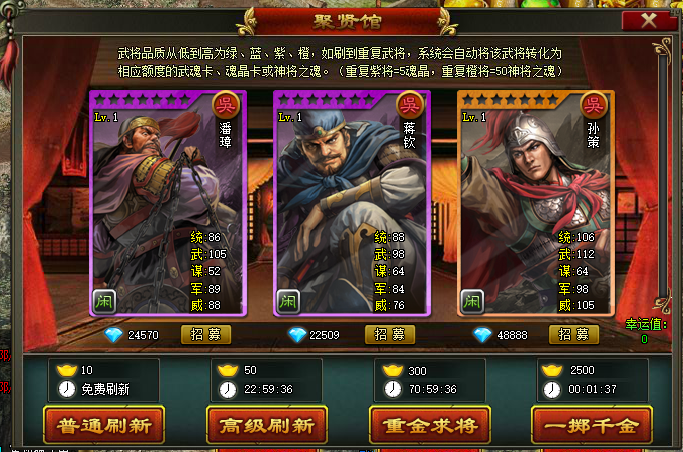Click the vertical scrollbar on the right edge
The width and height of the screenshot is (683, 452).
[663, 174]
